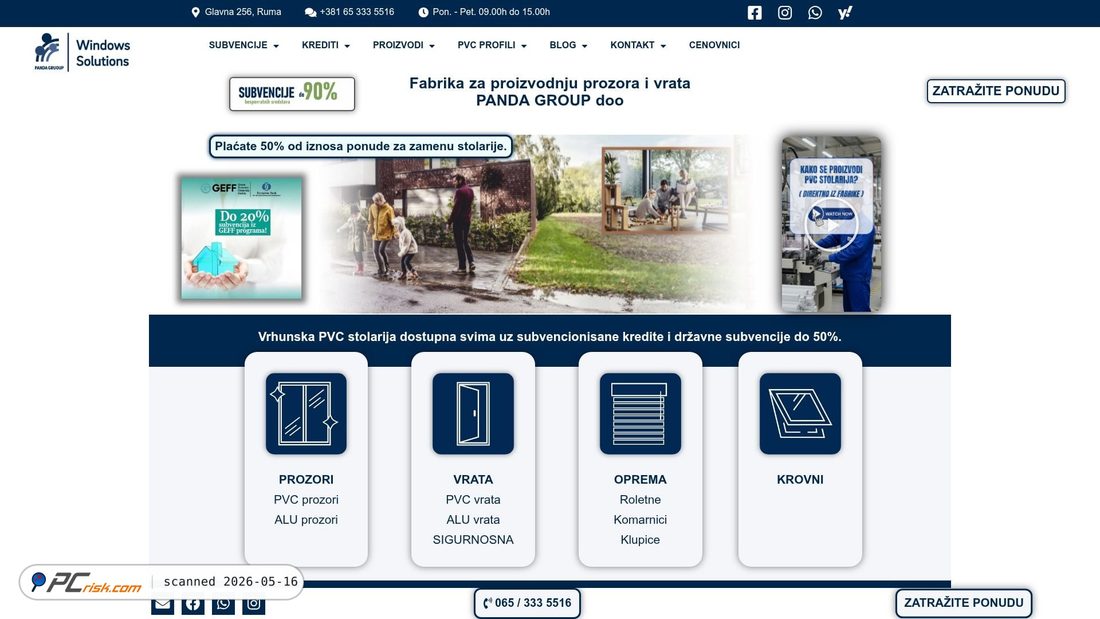Open the GEFF Do 20% subvencija thumbnail

coord(241,238)
